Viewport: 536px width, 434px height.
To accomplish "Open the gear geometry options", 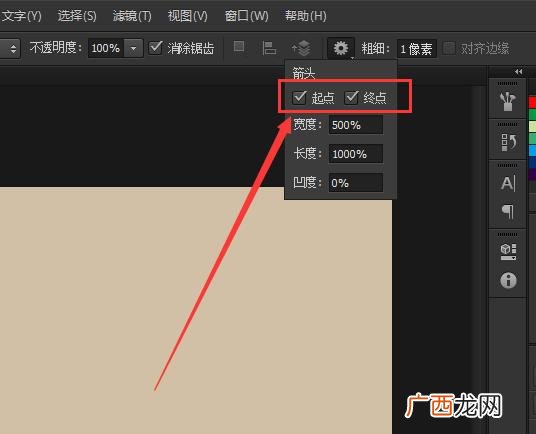I will click(x=341, y=48).
